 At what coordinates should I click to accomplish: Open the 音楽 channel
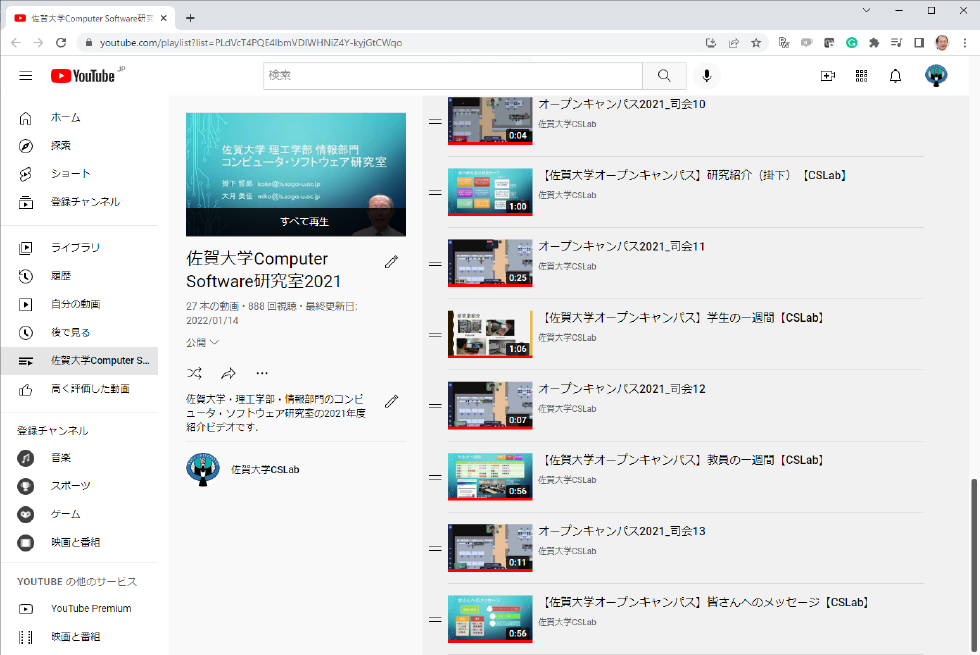[79, 458]
